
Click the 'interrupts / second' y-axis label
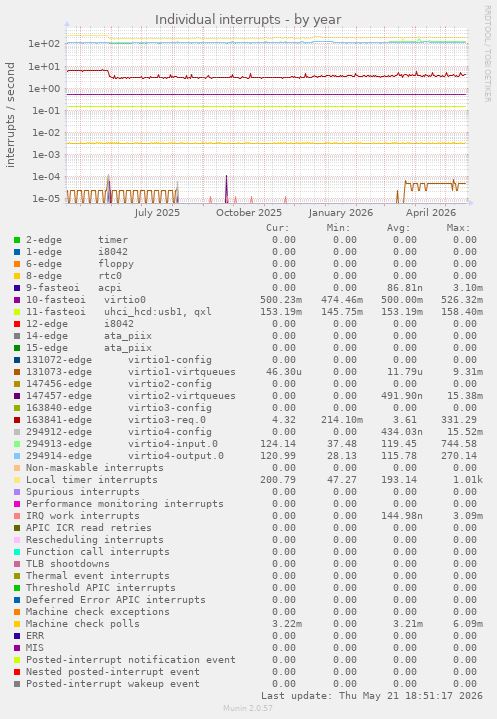tap(11, 115)
